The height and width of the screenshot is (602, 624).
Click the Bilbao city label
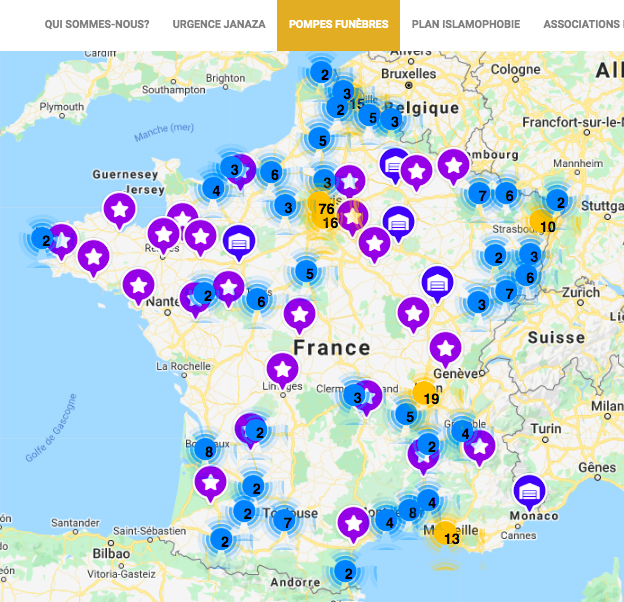tap(111, 553)
